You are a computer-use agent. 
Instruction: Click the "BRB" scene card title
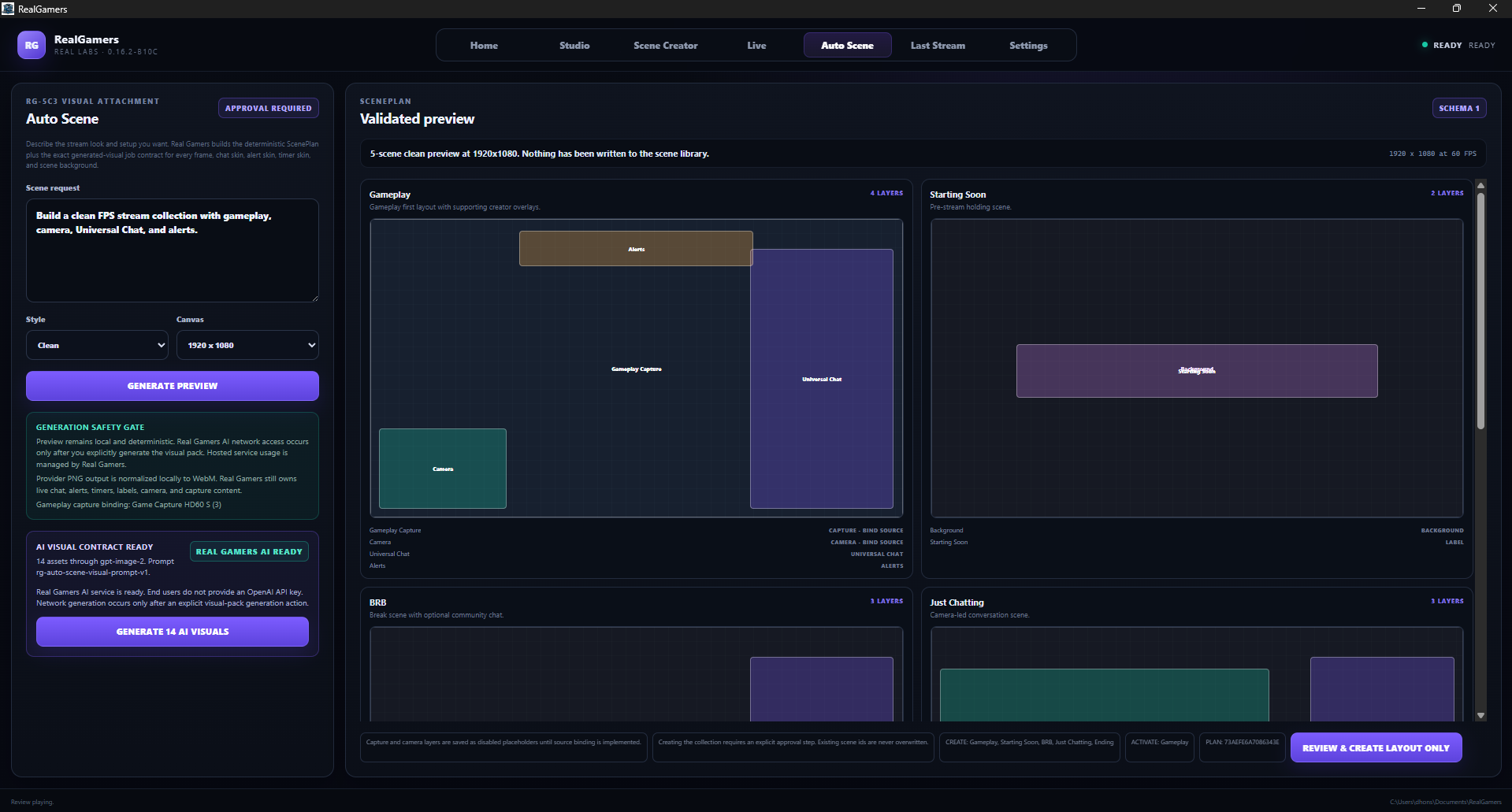click(x=378, y=603)
